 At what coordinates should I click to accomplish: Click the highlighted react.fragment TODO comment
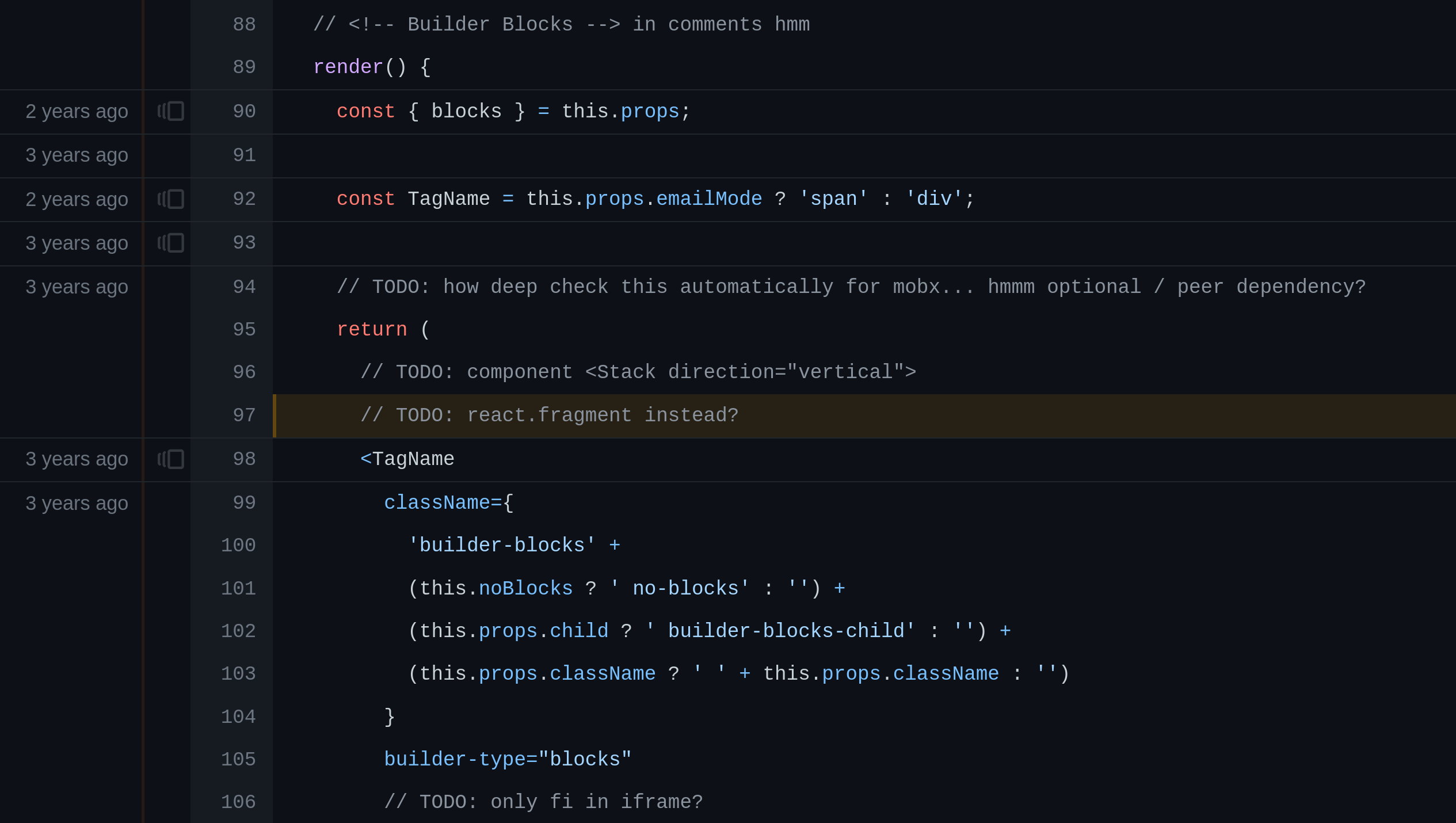(x=549, y=416)
